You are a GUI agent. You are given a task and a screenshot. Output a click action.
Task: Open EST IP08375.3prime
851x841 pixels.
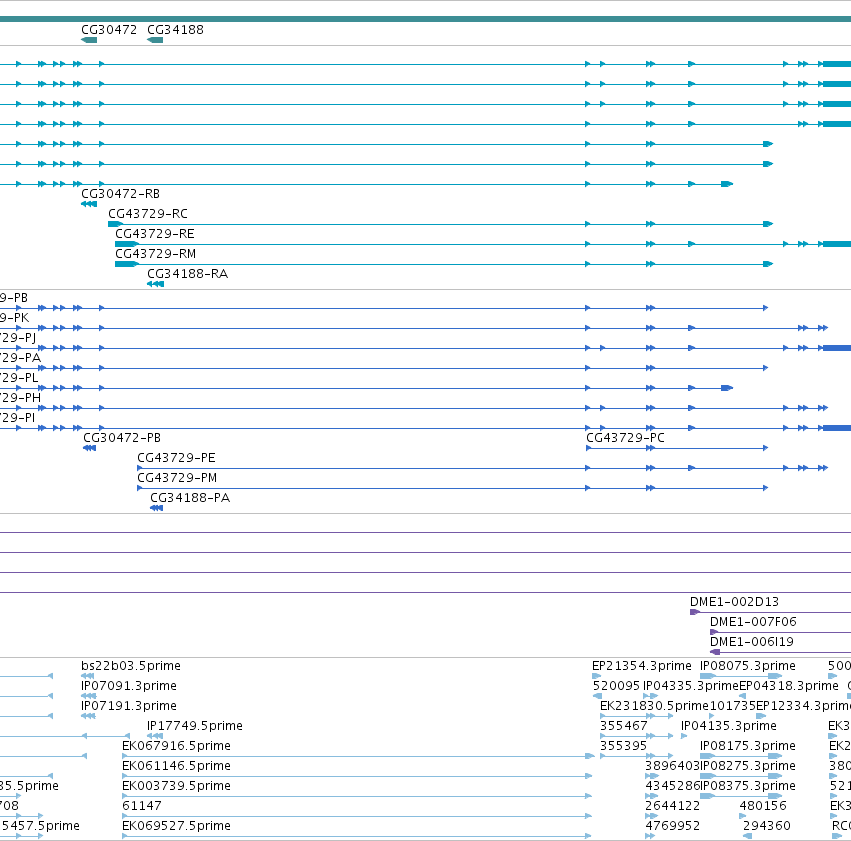748,786
